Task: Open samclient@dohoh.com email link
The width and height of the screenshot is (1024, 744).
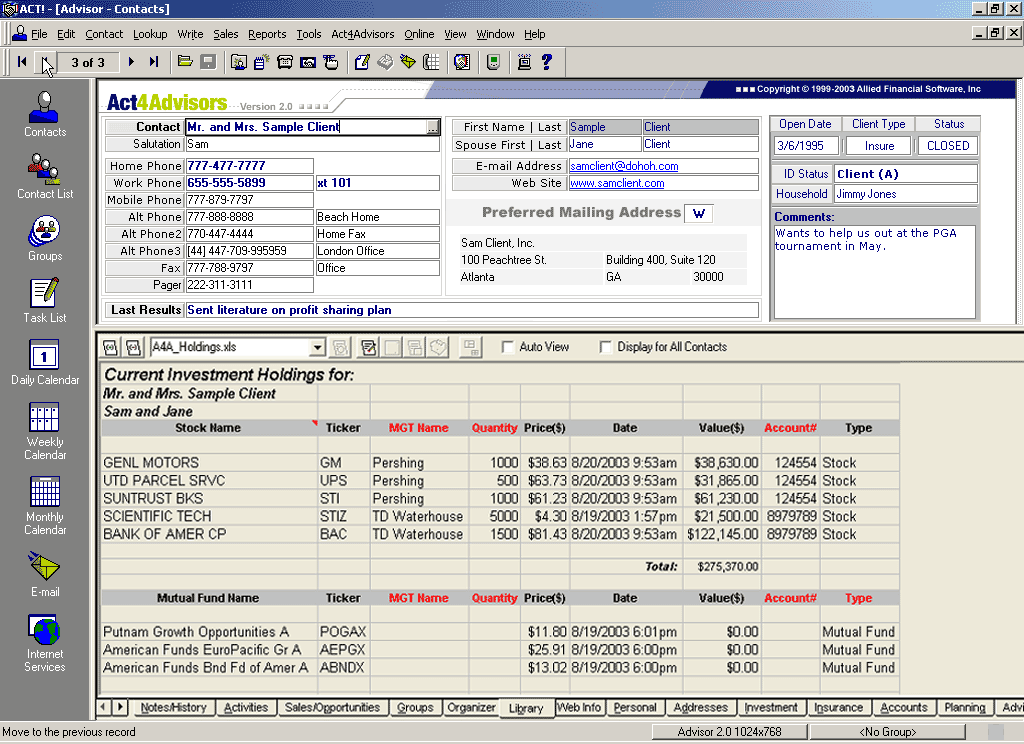Action: coord(624,166)
